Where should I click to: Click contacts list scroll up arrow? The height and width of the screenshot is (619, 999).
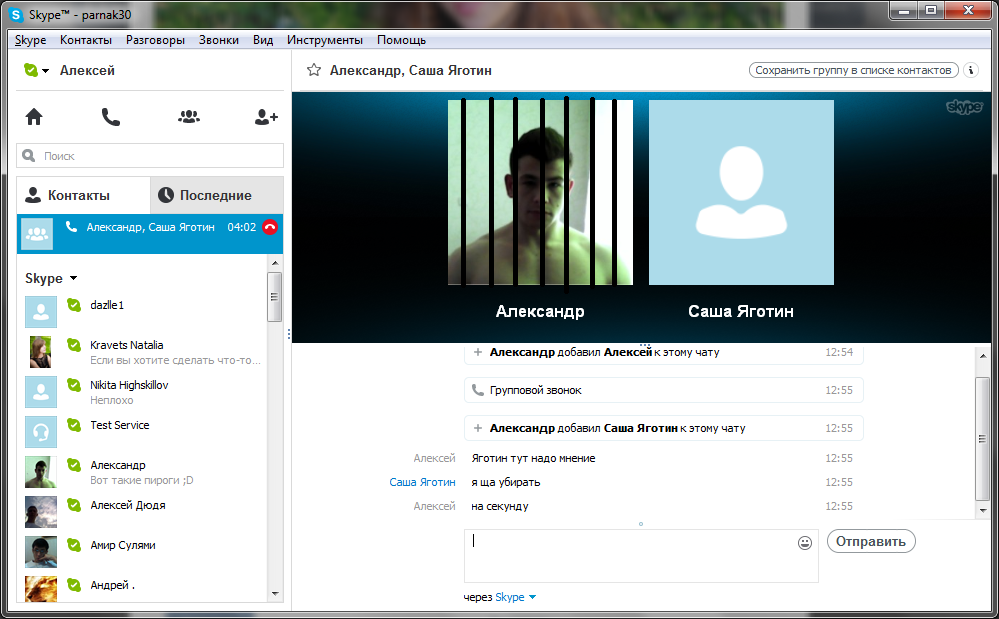click(x=275, y=262)
